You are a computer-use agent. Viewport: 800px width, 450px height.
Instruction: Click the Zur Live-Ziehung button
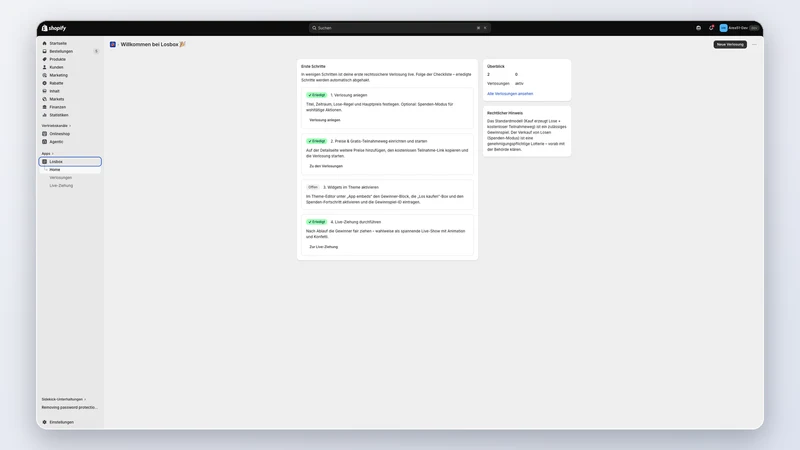[x=323, y=246]
